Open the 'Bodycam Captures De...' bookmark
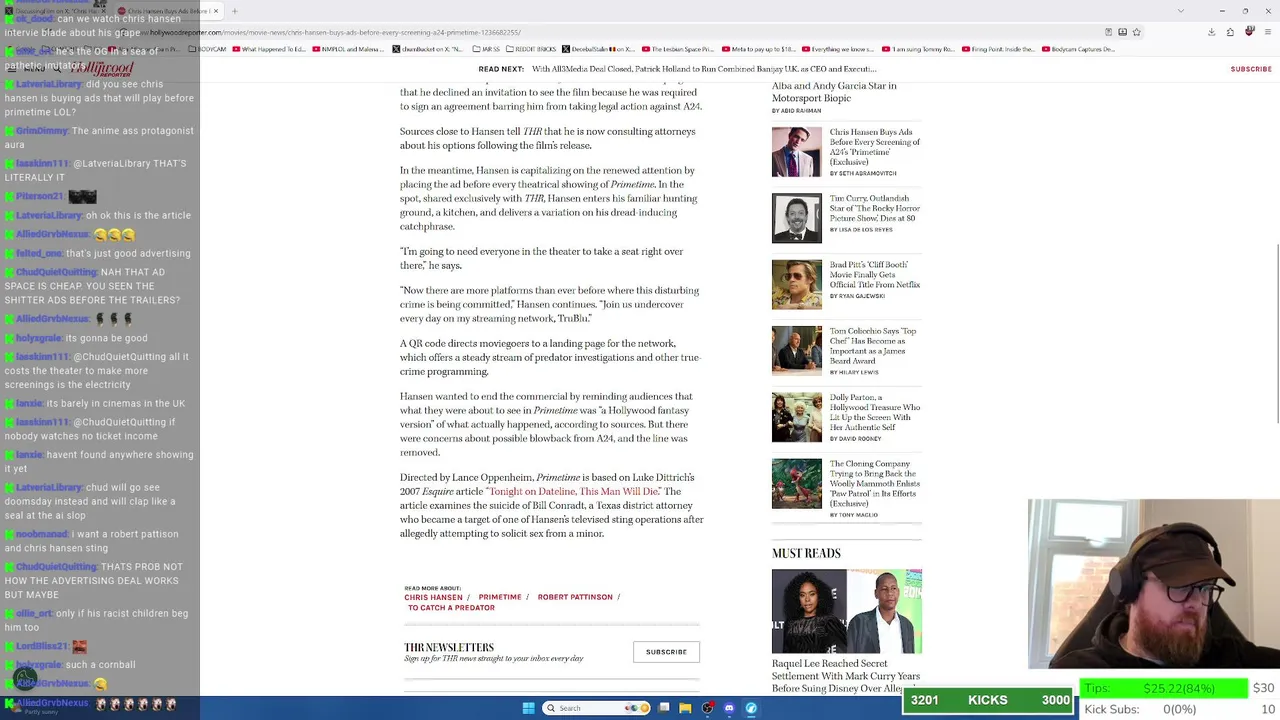This screenshot has width=1280, height=720. 1079,49
